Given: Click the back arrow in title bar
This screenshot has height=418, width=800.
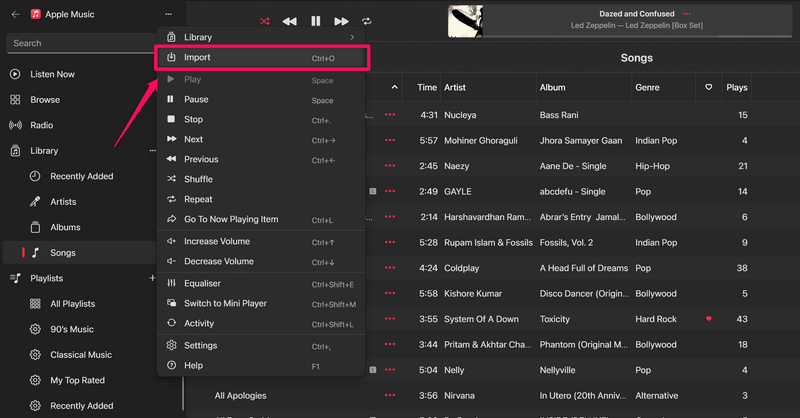Looking at the screenshot, I should (x=14, y=15).
